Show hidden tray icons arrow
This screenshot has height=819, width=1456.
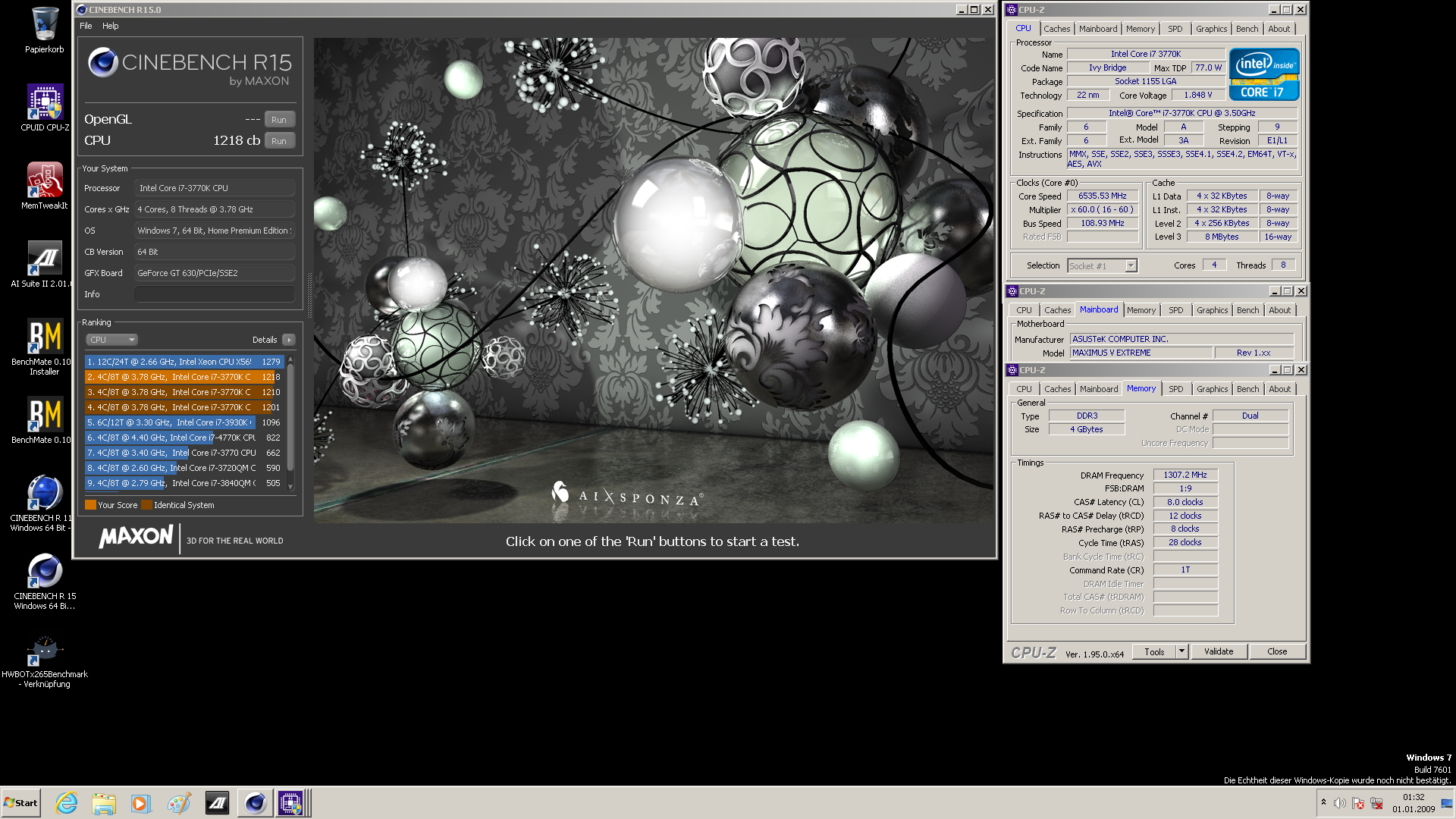coord(1323,802)
